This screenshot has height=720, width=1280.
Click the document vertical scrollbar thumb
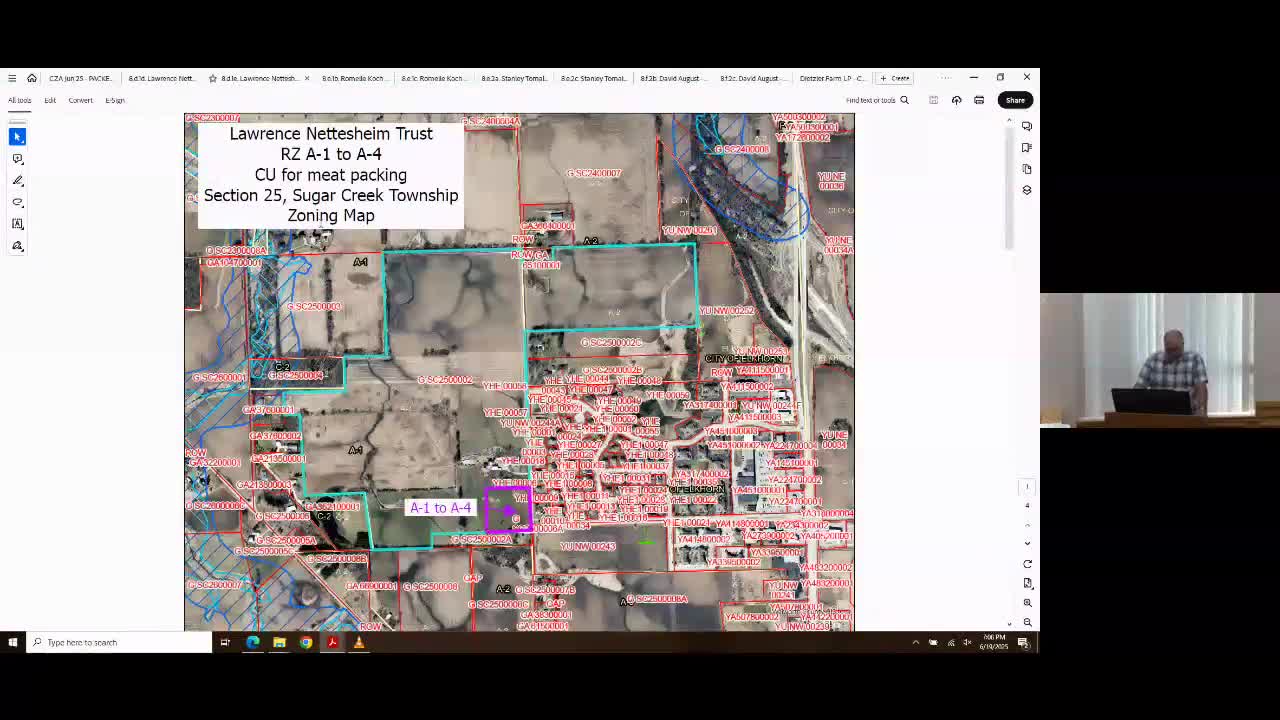click(x=1009, y=188)
